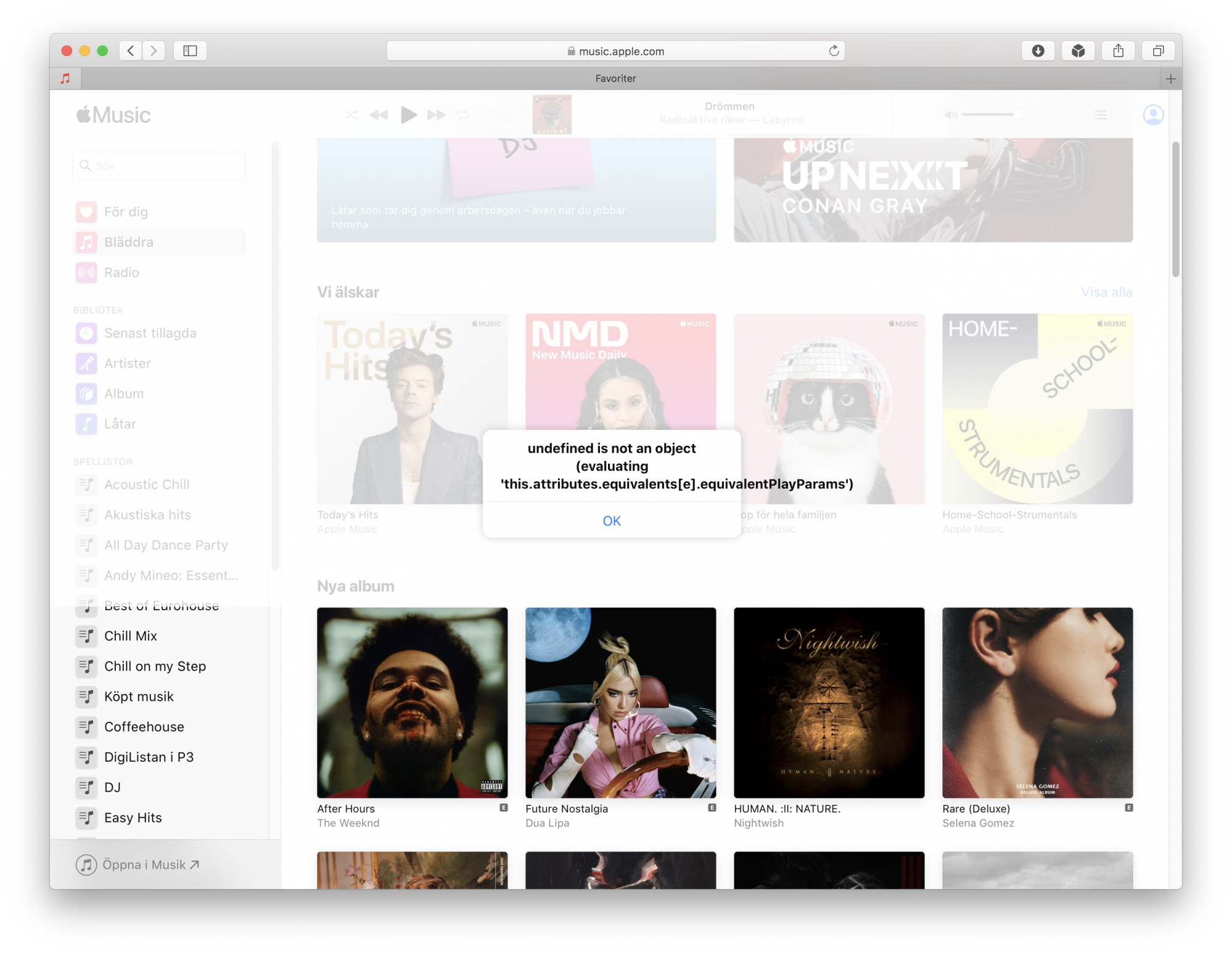Image resolution: width=1232 pixels, height=955 pixels.
Task: Open All Day Dance Party playlist
Action: [x=159, y=545]
